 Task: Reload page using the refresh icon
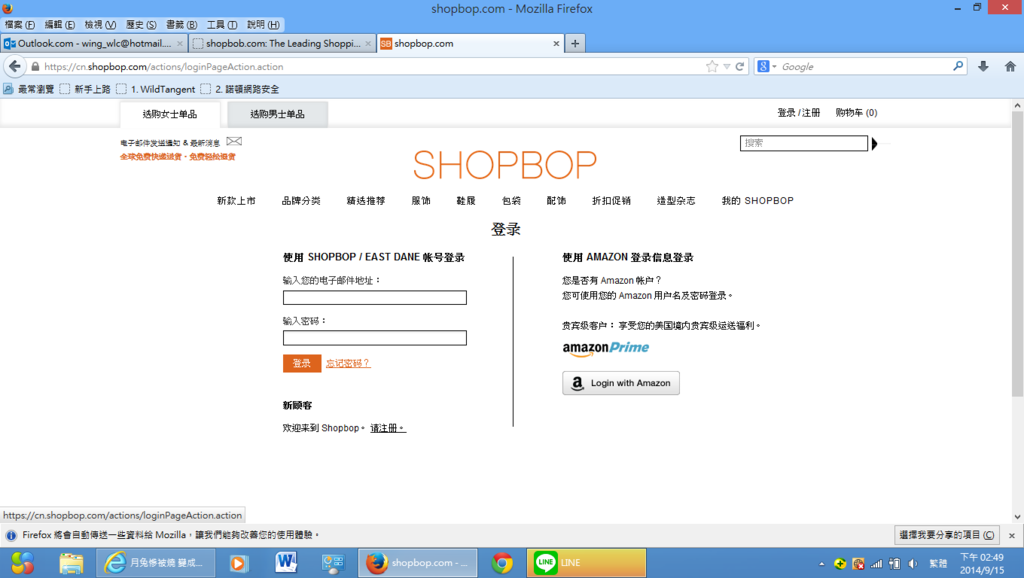[740, 67]
